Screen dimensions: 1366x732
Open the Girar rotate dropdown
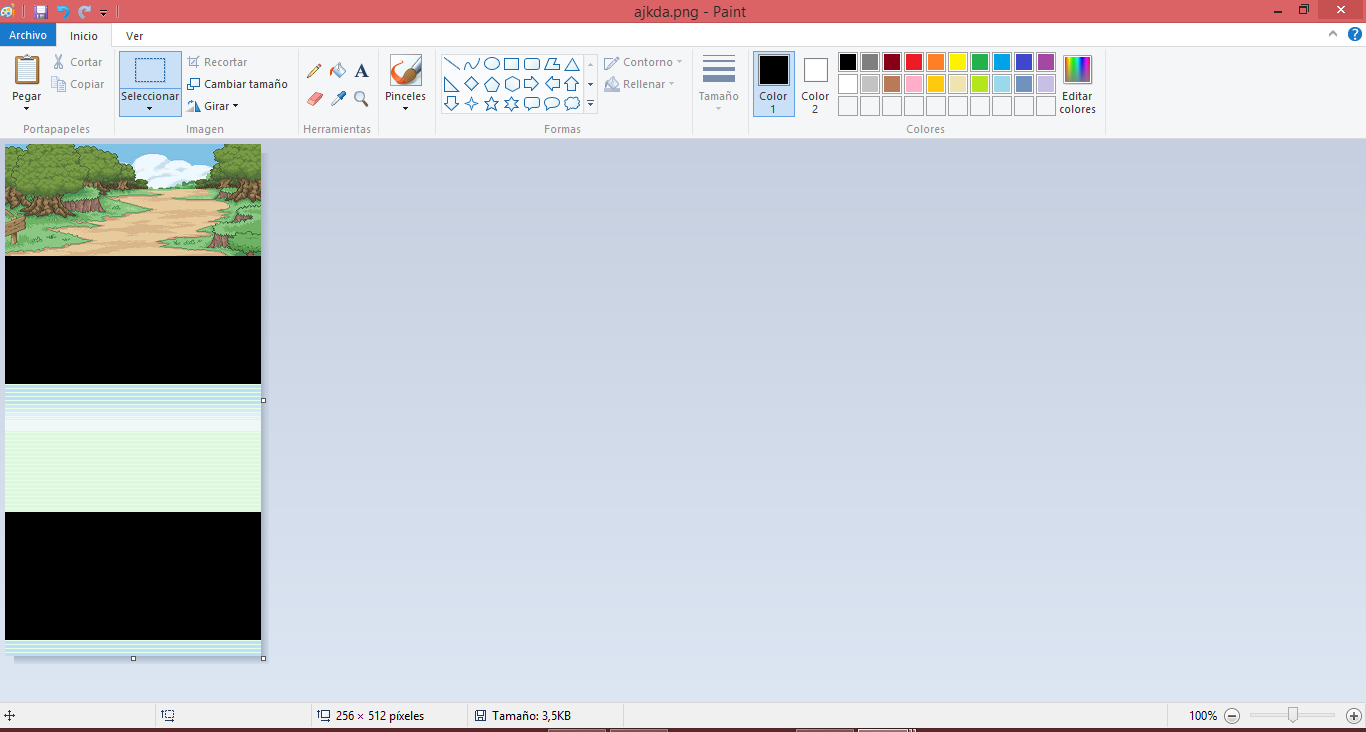[x=214, y=106]
